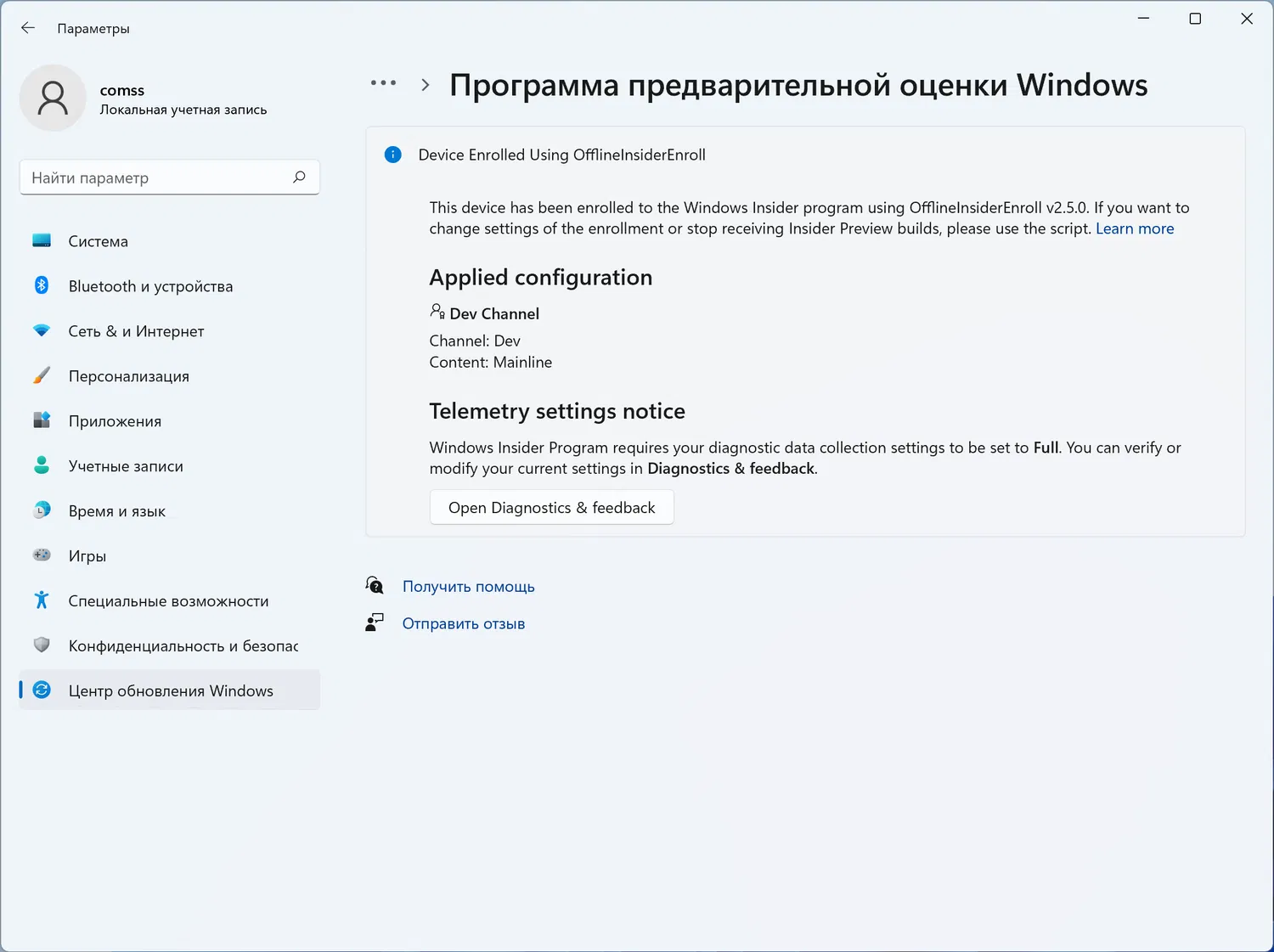Image resolution: width=1274 pixels, height=952 pixels.
Task: Click the breadcrumb chevron arrow
Action: [426, 85]
